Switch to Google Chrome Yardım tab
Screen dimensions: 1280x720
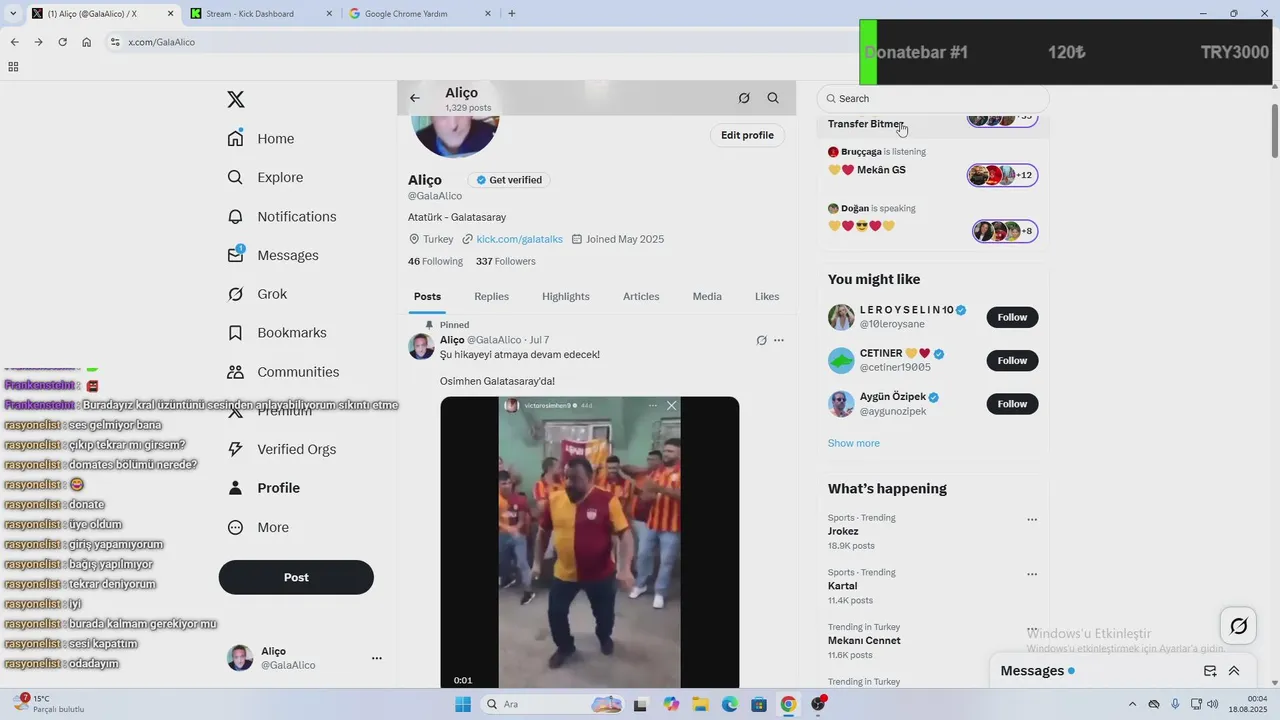(420, 14)
